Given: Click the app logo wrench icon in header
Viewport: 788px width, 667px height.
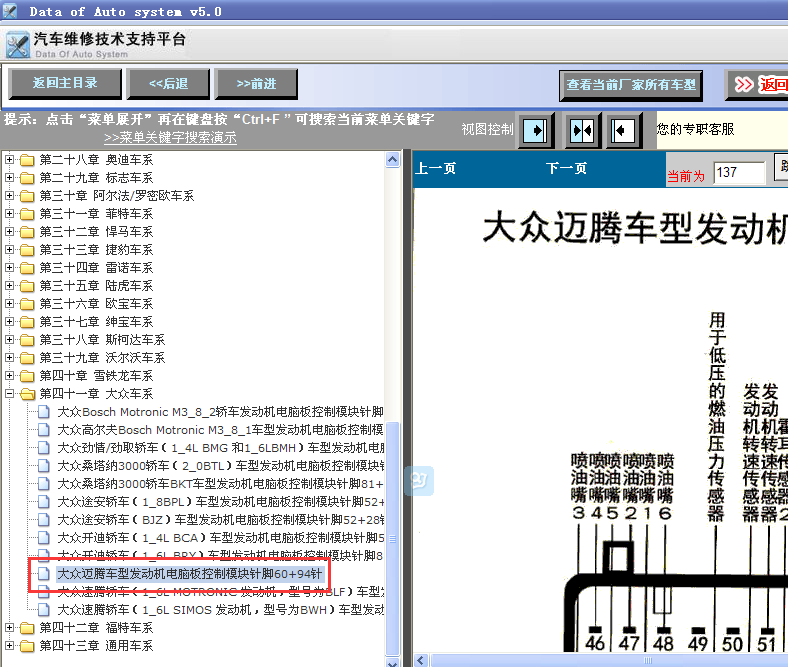Looking at the screenshot, I should click(x=17, y=45).
